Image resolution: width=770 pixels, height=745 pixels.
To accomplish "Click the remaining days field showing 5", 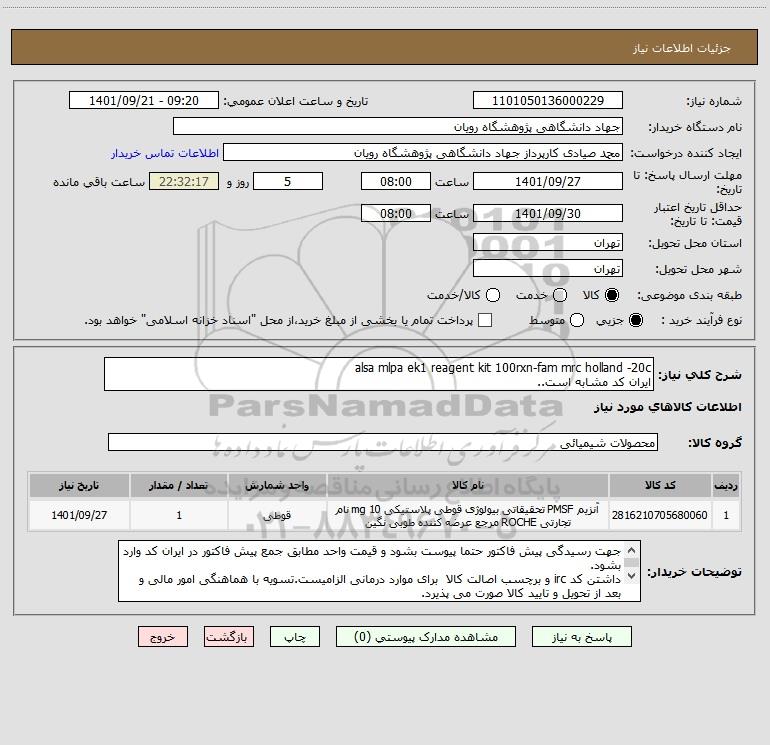I will [x=288, y=181].
